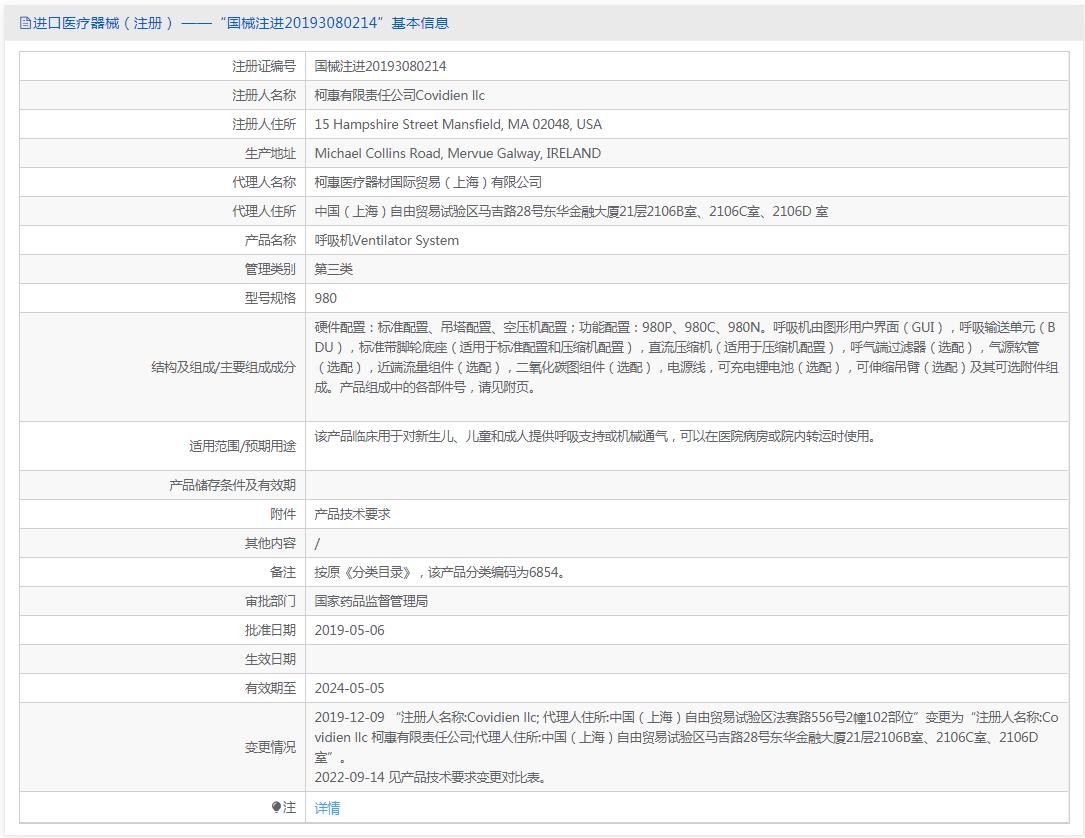Click the 生产地址 label
This screenshot has width=1085, height=838.
point(270,154)
